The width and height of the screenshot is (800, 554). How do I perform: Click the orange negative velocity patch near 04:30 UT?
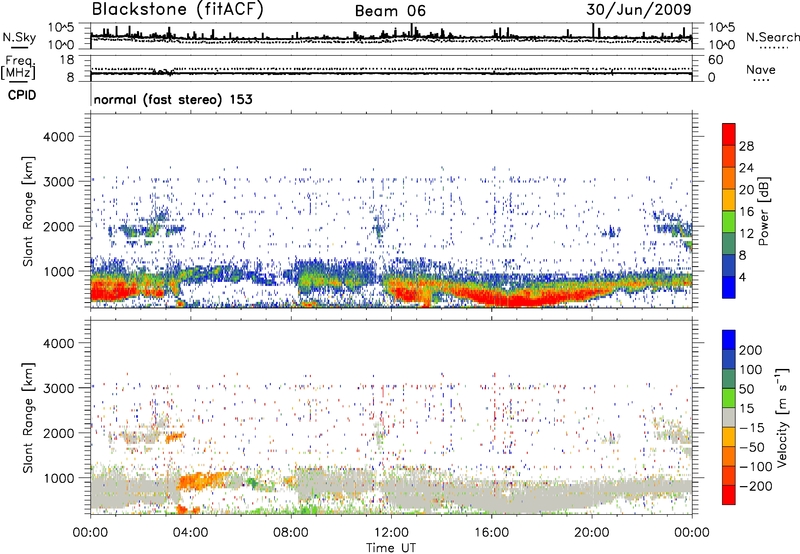tap(204, 481)
